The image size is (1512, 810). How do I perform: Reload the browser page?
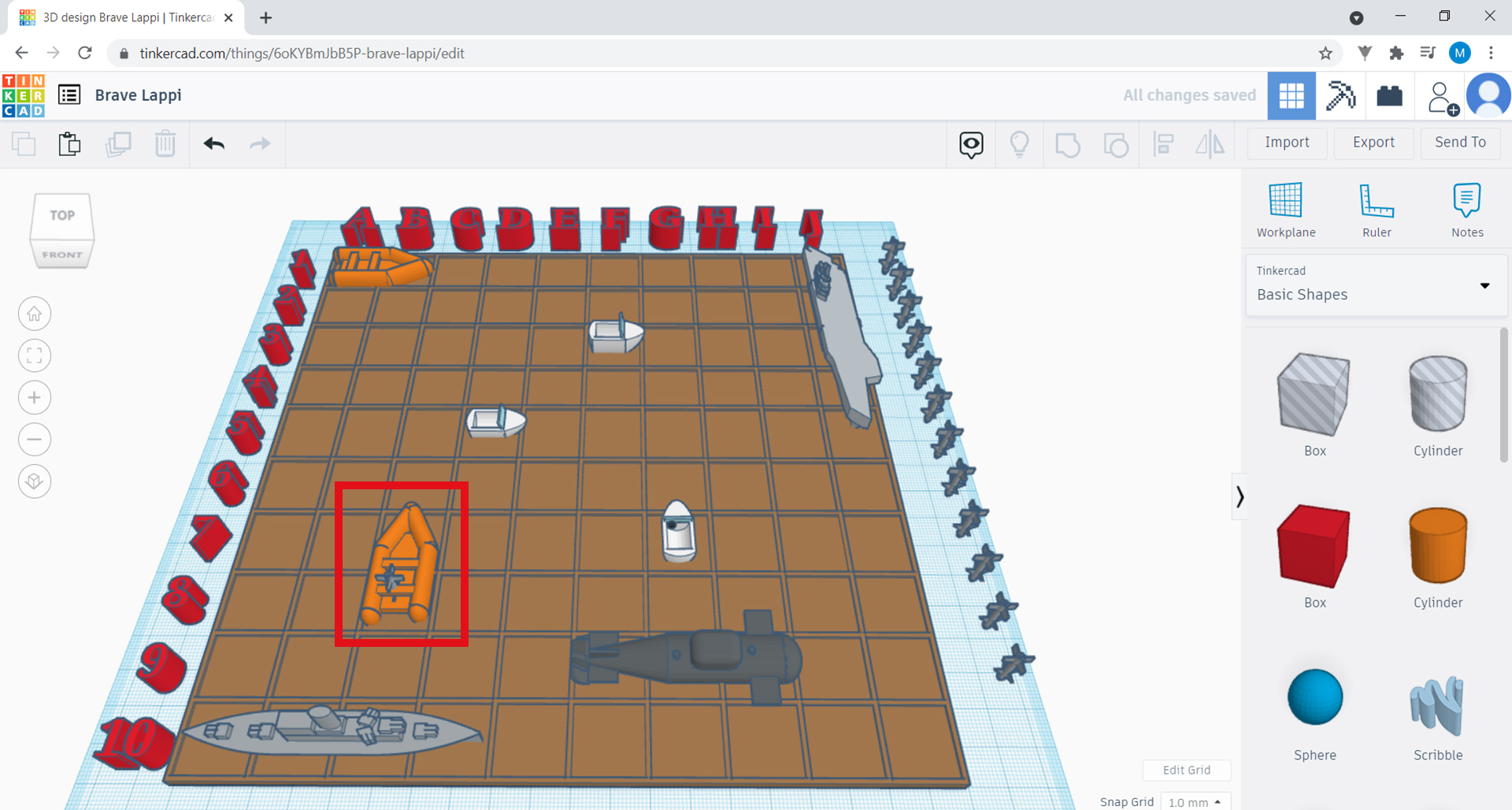coord(85,53)
